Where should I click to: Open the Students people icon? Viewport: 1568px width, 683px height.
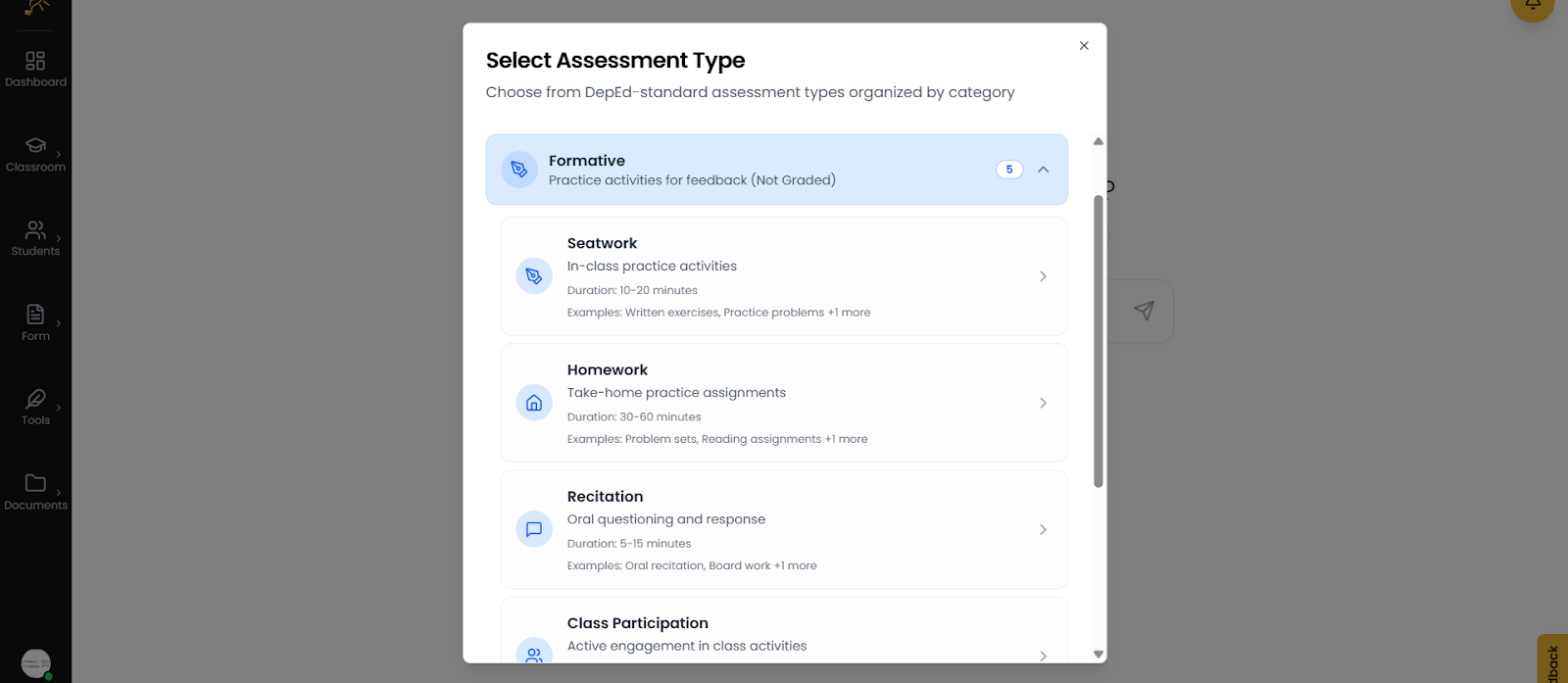point(35,230)
